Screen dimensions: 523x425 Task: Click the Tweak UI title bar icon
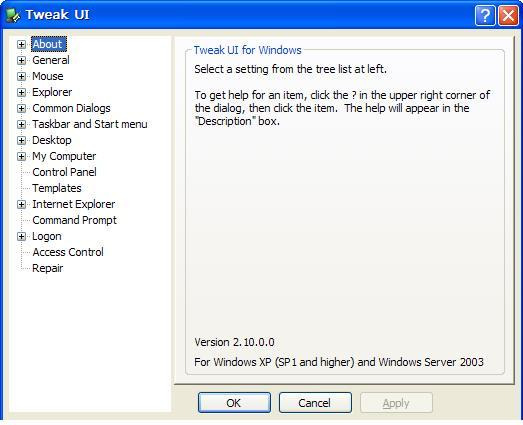pyautogui.click(x=13, y=15)
